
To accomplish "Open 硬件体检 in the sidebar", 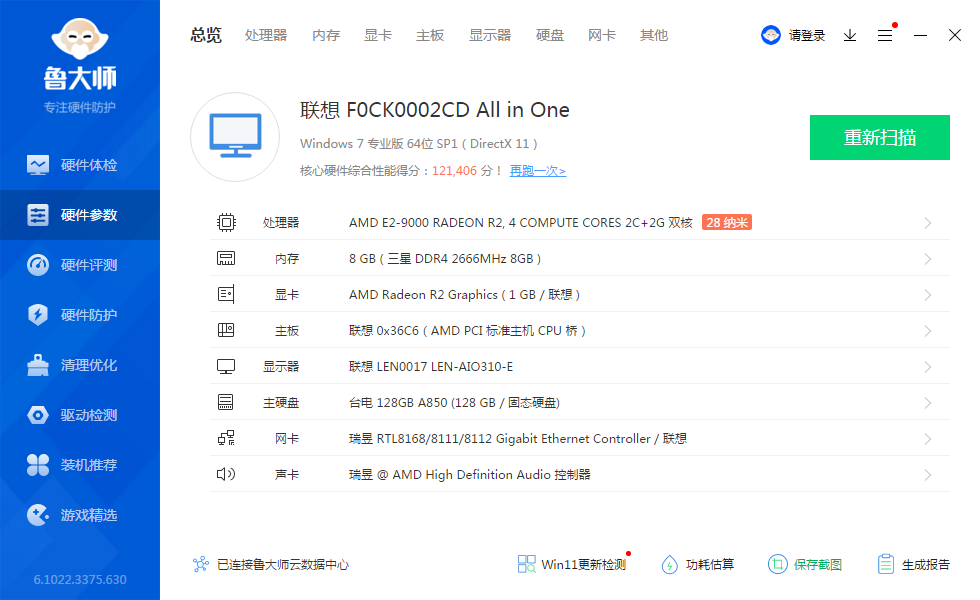I will tap(80, 165).
